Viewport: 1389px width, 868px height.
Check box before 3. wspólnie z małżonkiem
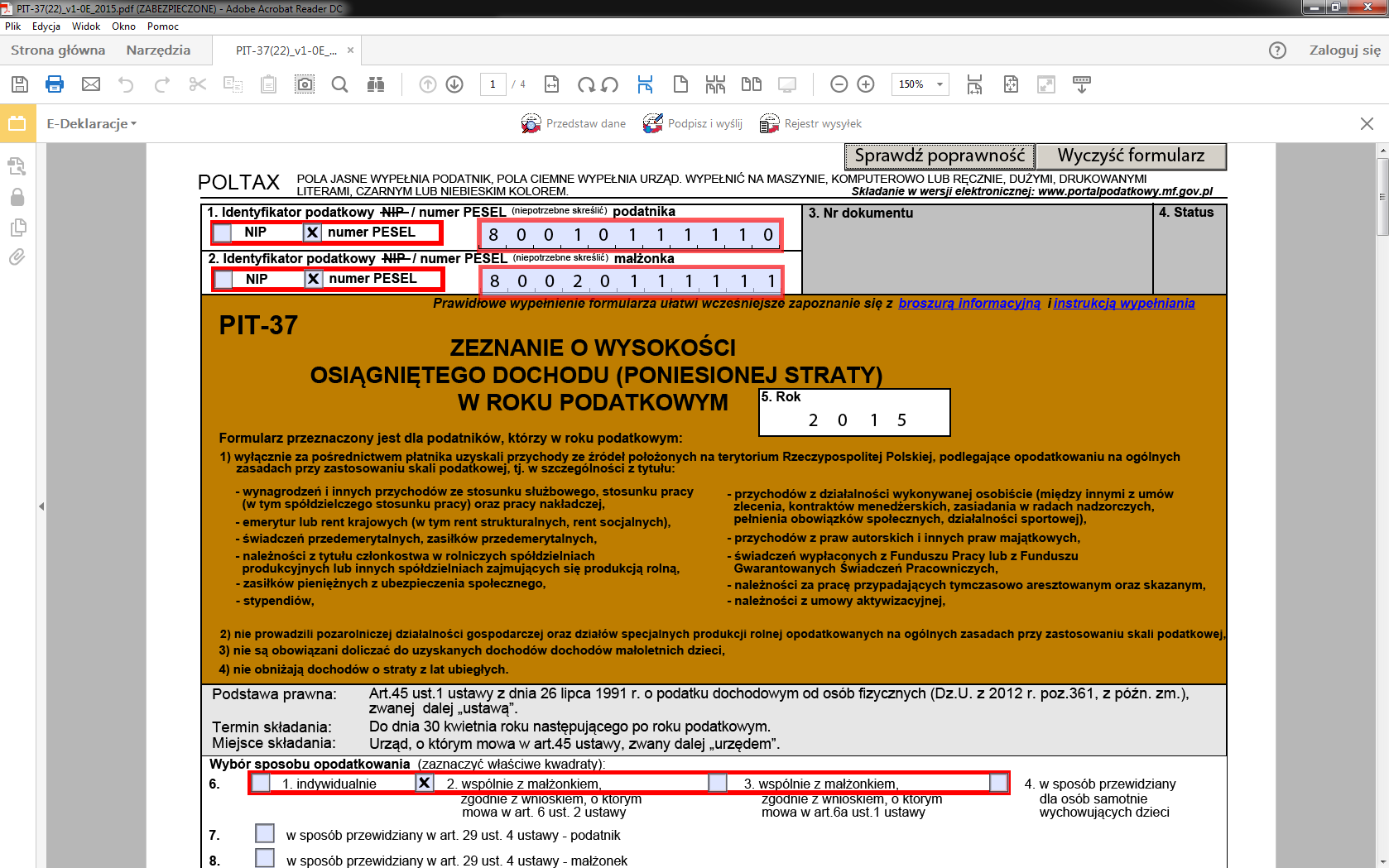point(718,783)
